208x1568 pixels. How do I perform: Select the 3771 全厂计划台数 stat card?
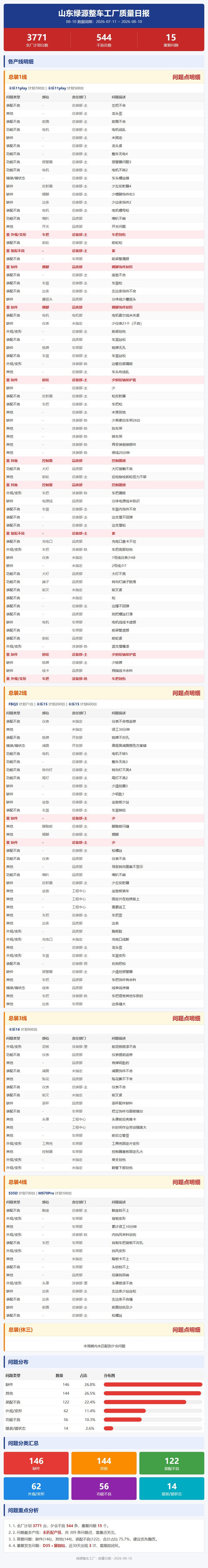coord(37,40)
